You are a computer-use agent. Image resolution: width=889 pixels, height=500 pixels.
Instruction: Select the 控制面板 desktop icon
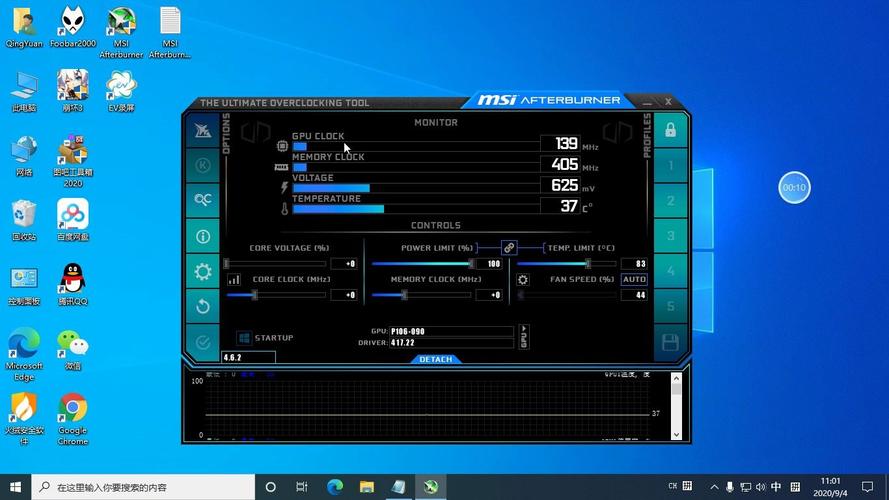tap(24, 285)
